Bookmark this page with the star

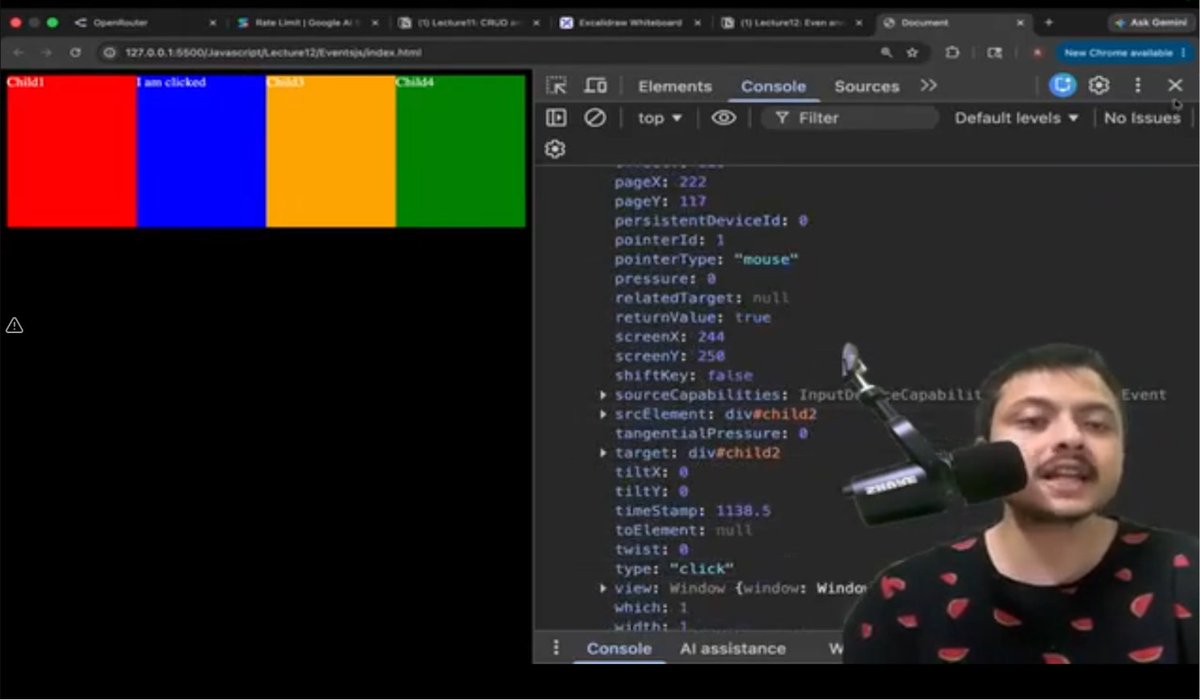point(912,52)
